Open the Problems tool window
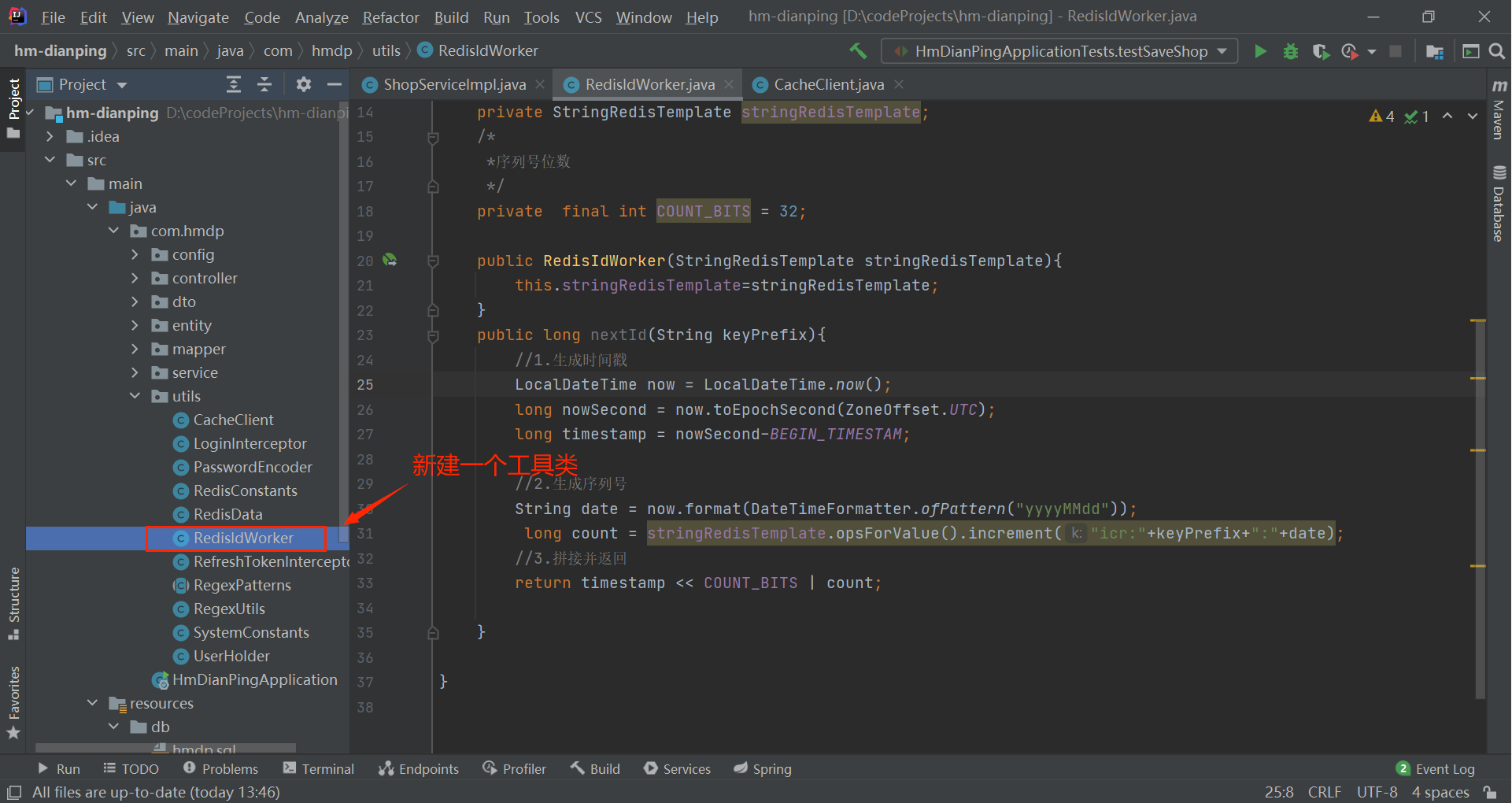 click(220, 769)
